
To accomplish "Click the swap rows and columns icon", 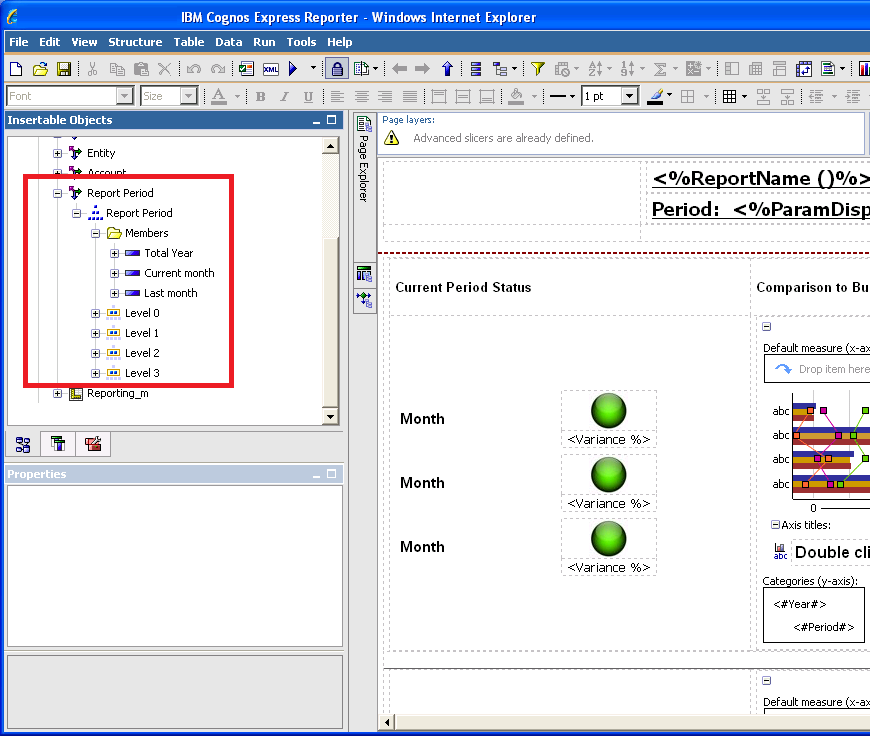I will point(803,69).
